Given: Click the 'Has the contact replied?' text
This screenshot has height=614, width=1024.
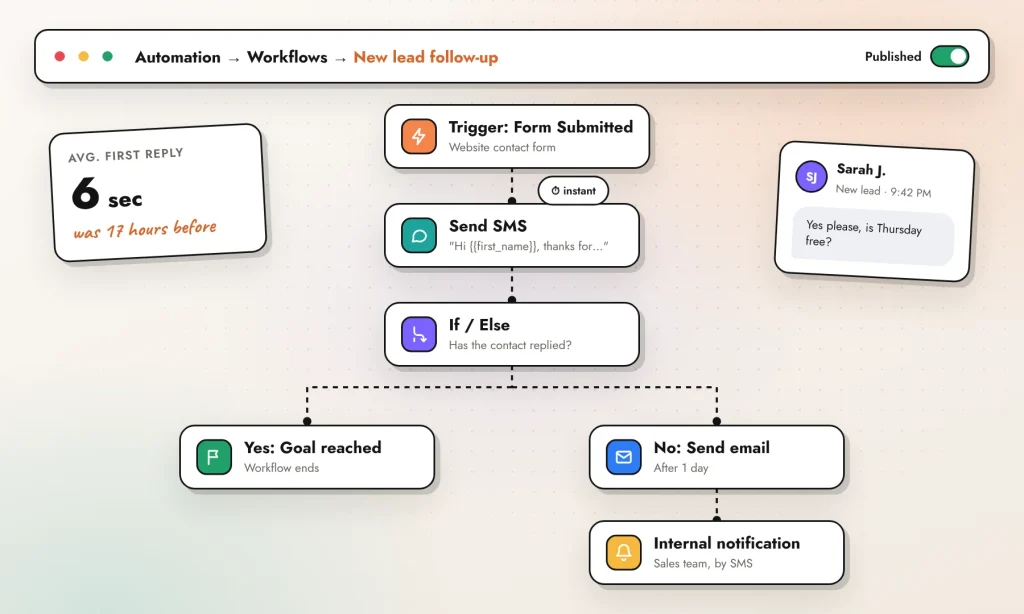Looking at the screenshot, I should point(509,345).
